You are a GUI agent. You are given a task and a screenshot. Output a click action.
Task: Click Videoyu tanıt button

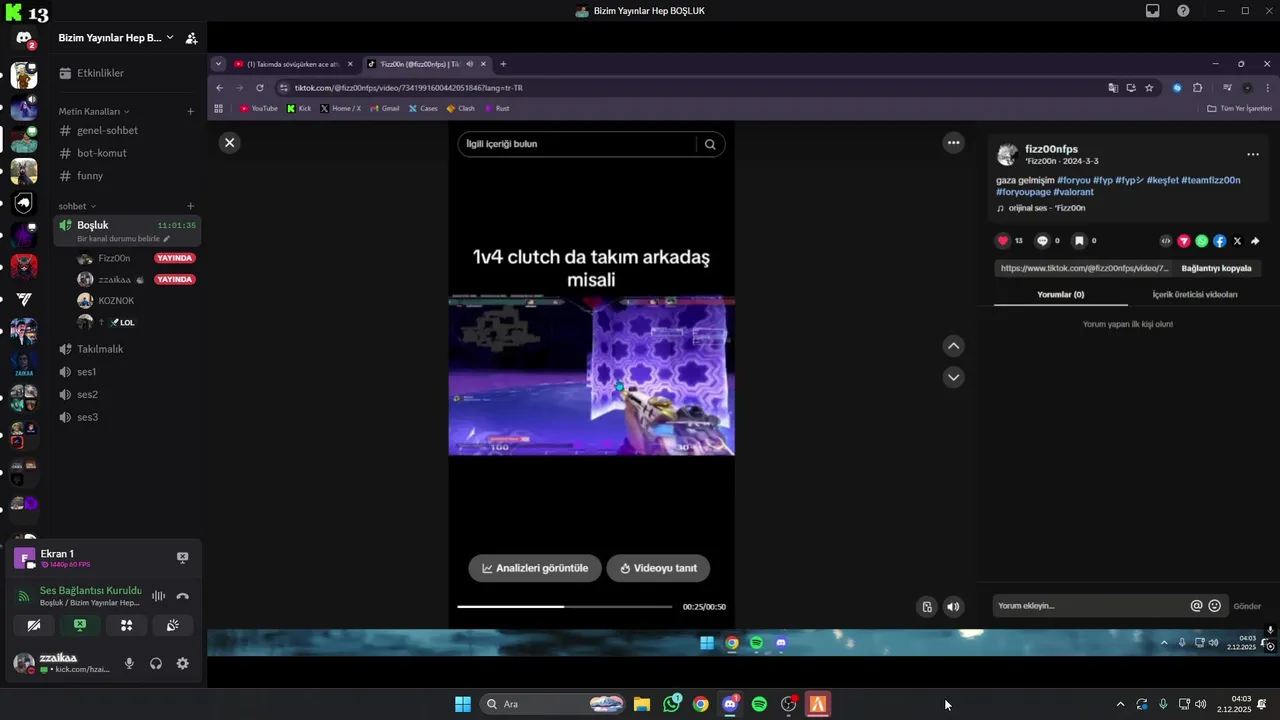point(658,568)
